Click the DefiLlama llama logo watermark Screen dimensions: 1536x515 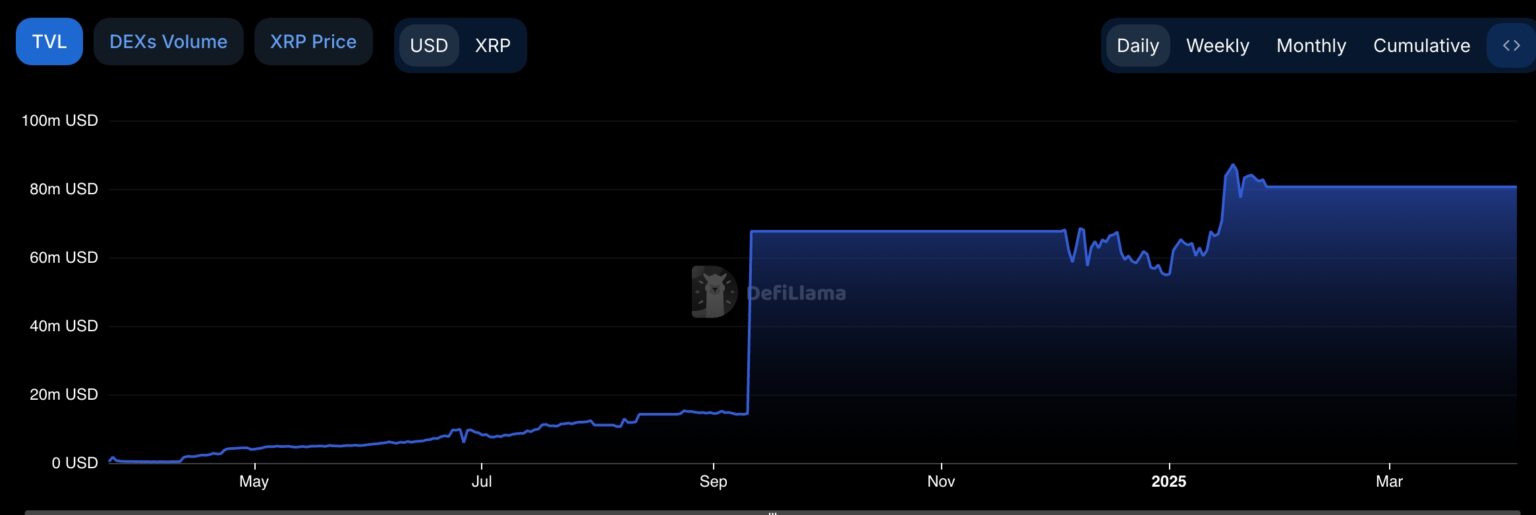(713, 292)
